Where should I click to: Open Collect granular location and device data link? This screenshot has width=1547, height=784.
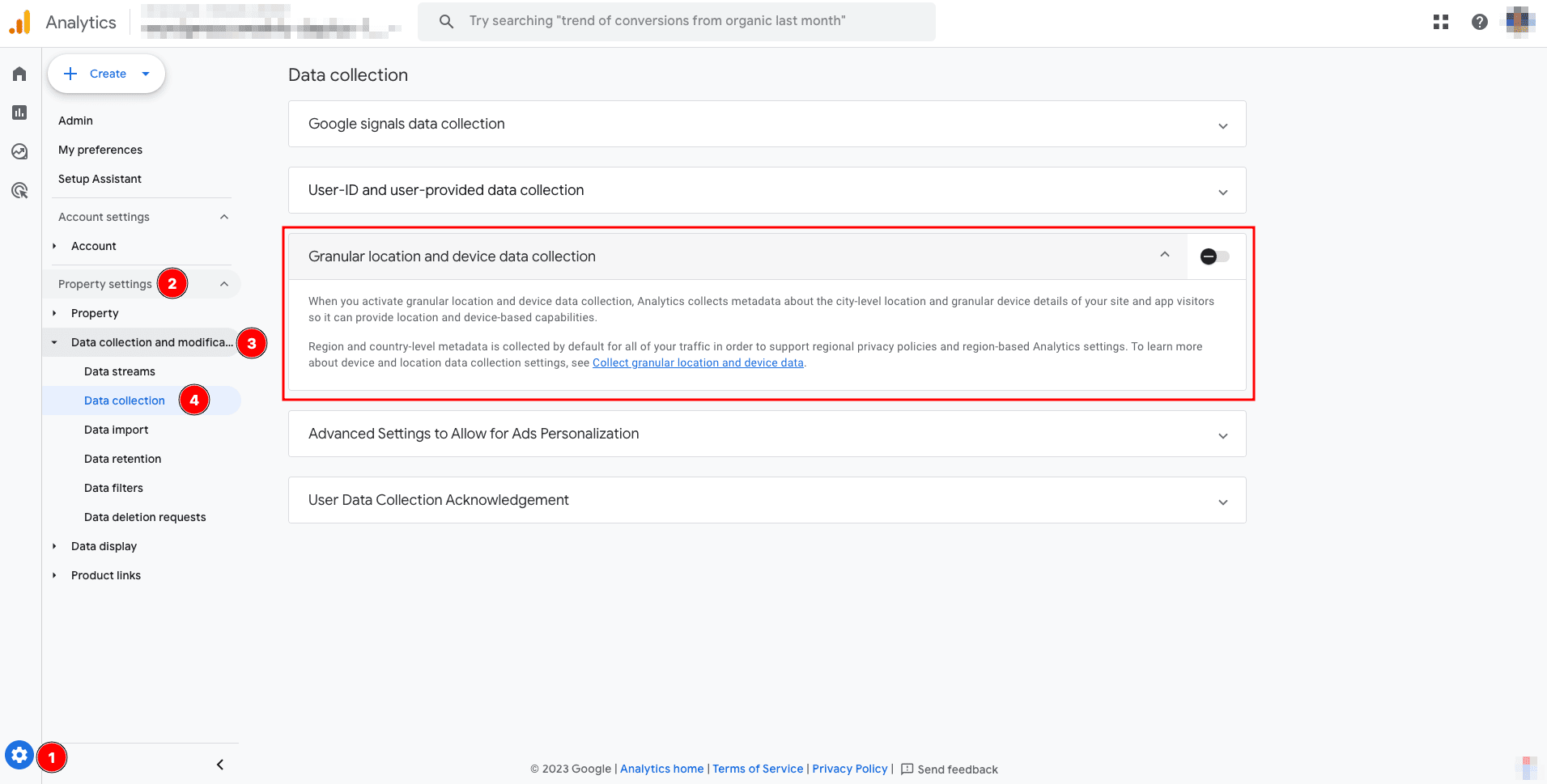point(698,362)
